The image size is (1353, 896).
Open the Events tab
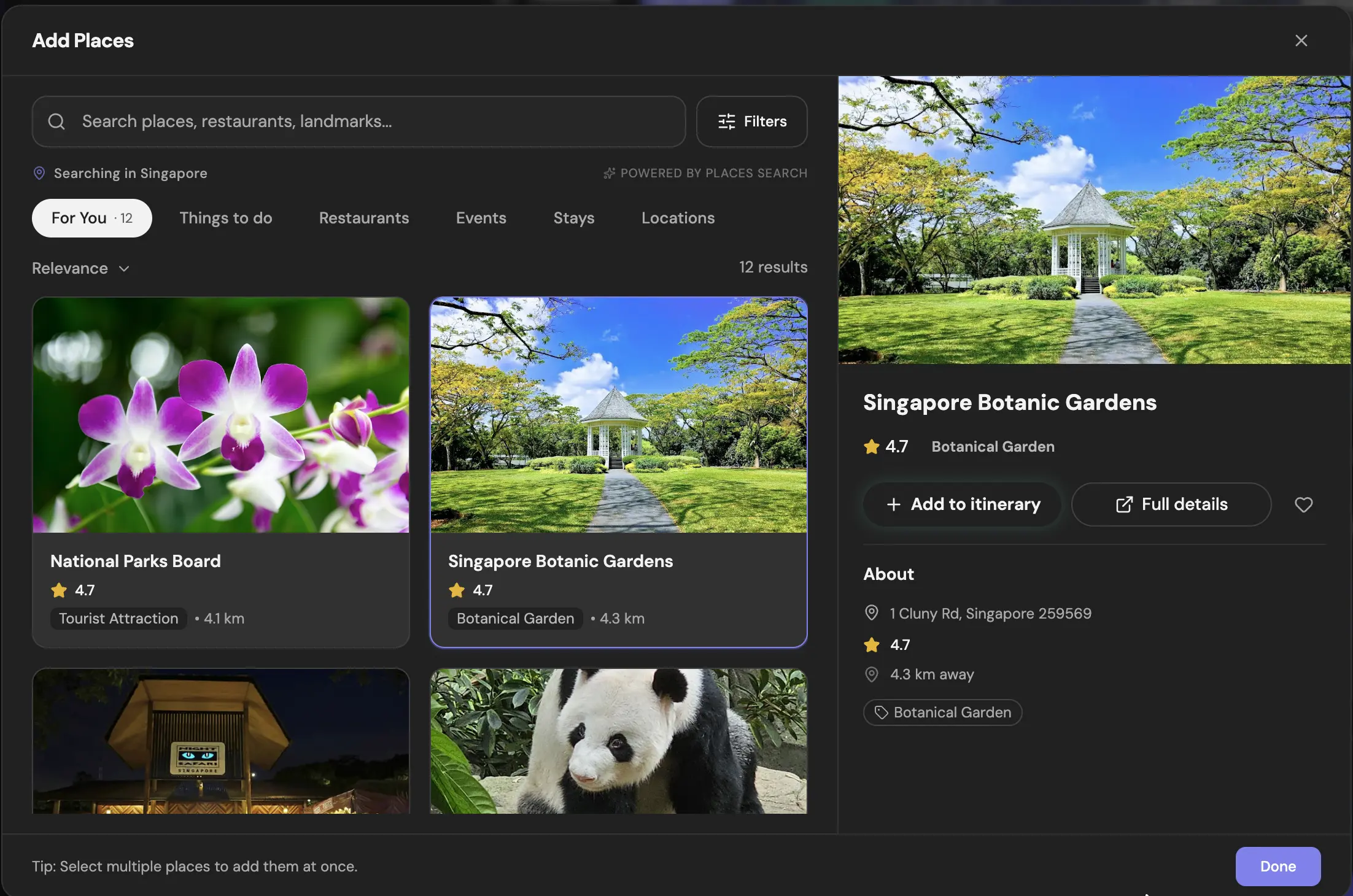point(481,218)
